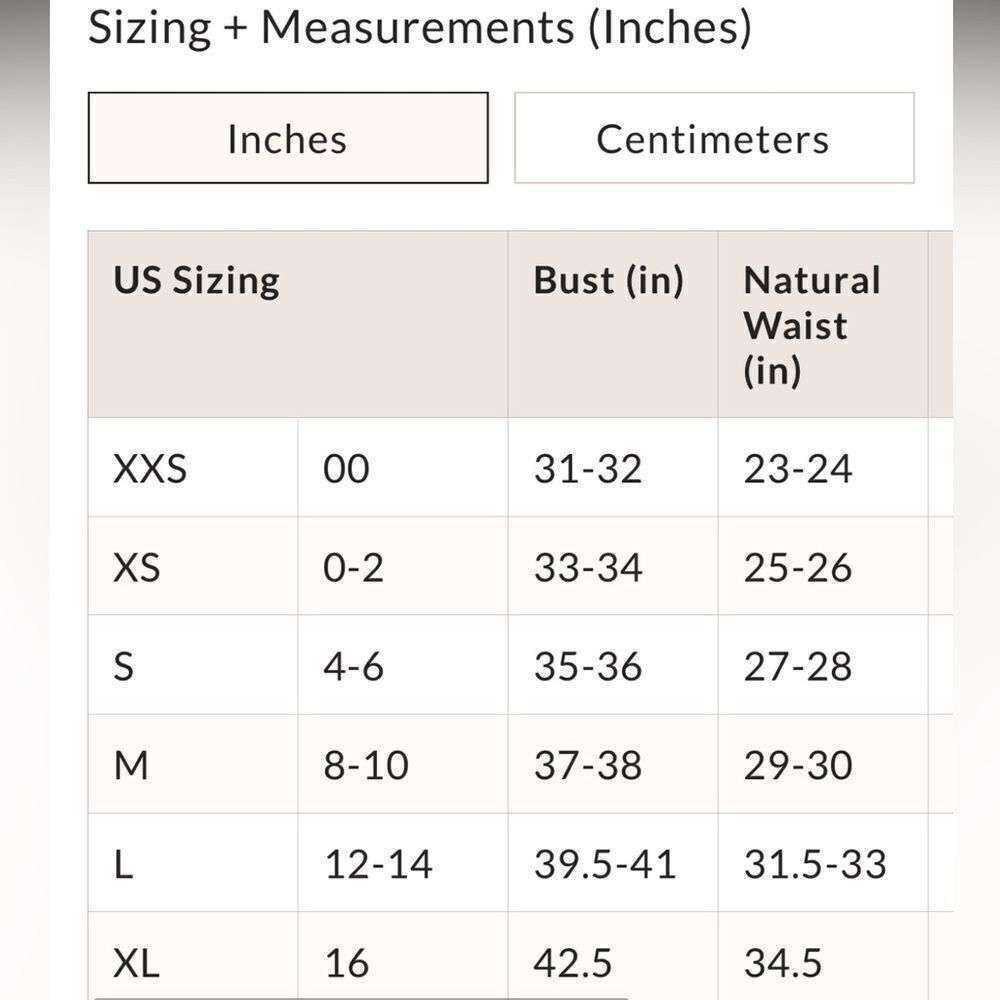Click the 39.5-41 bust measurement
This screenshot has width=1000, height=1000.
click(x=605, y=864)
